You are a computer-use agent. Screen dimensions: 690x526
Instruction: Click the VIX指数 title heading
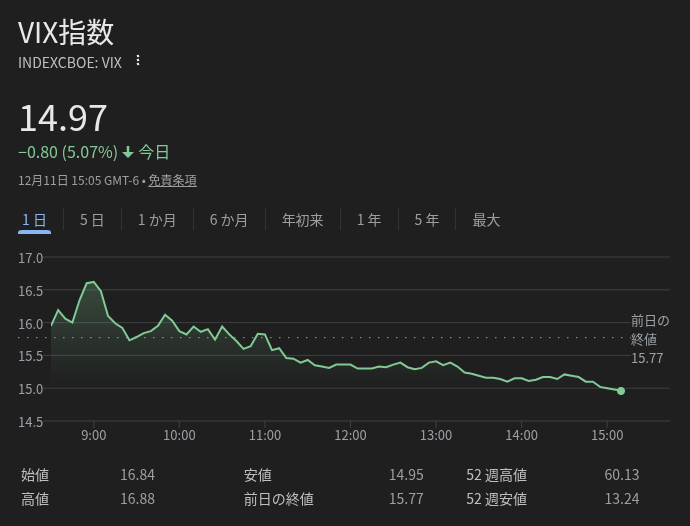(x=66, y=32)
